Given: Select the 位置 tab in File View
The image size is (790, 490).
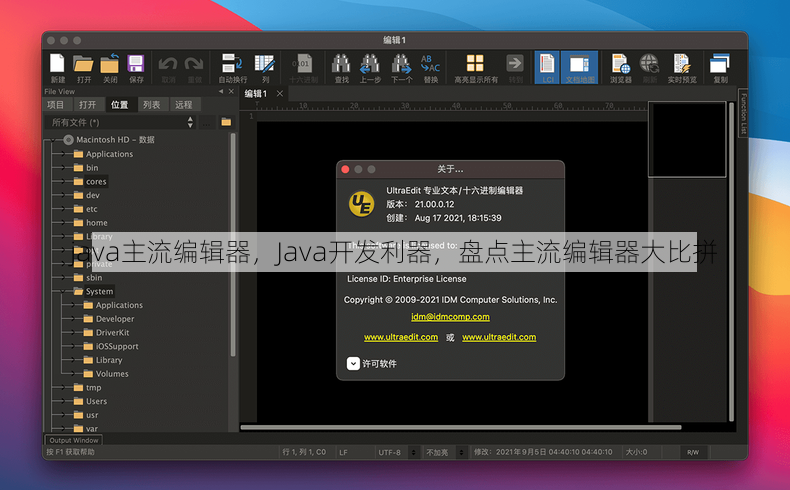Looking at the screenshot, I should 119,104.
